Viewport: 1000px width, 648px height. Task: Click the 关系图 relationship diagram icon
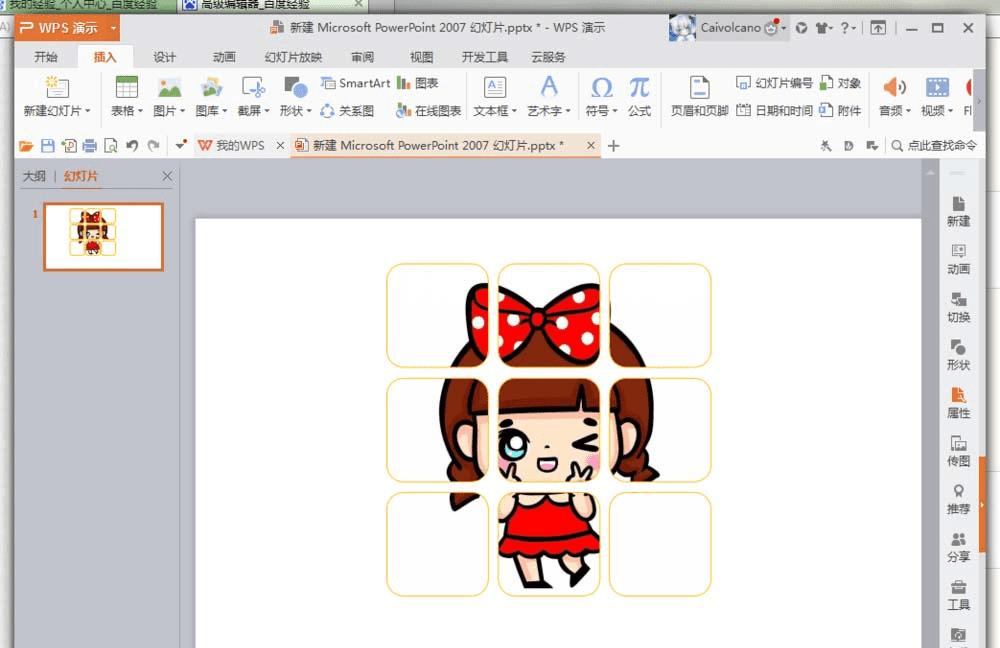tap(347, 111)
